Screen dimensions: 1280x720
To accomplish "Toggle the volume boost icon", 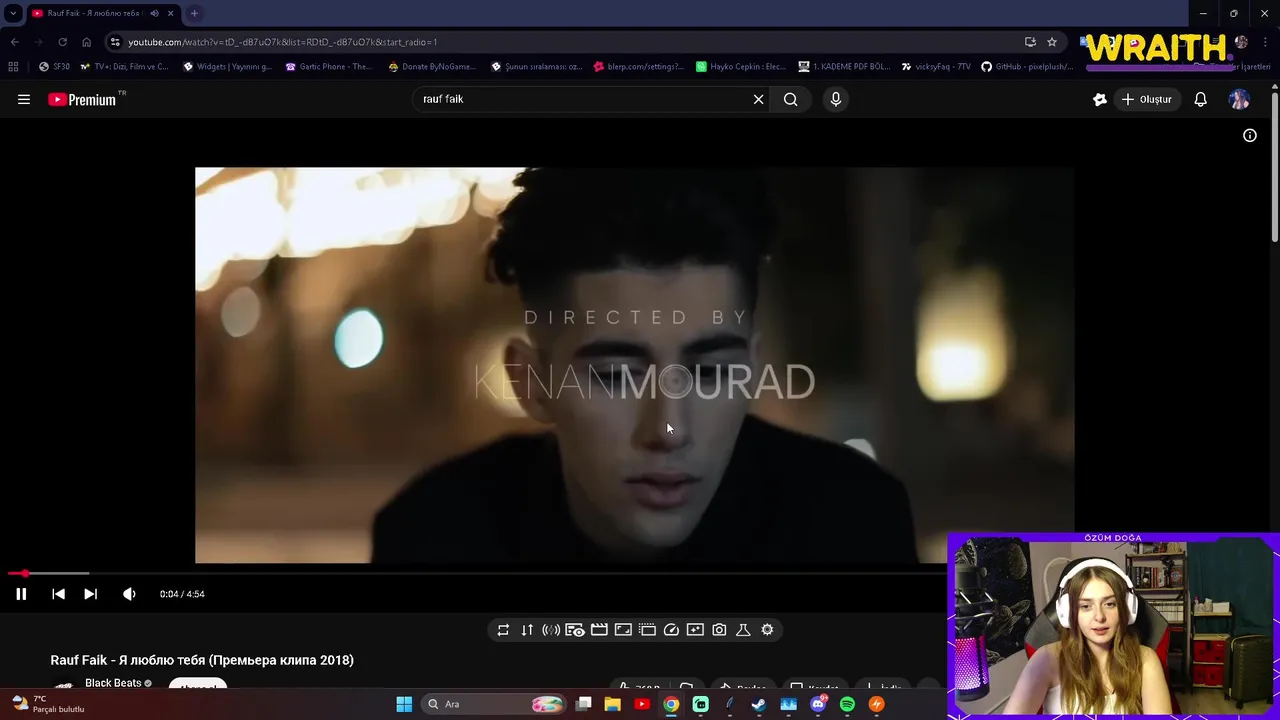I will pyautogui.click(x=551, y=630).
